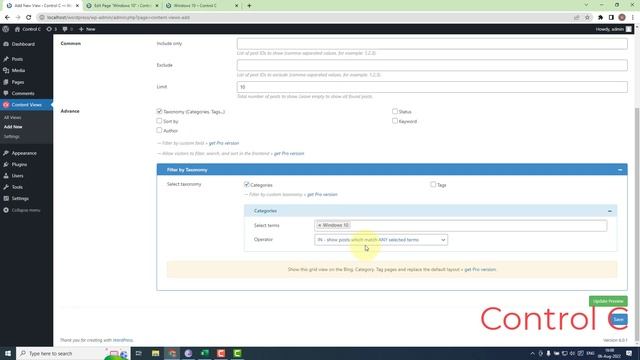640x360 pixels.
Task: Click the Update Preview button
Action: point(608,301)
